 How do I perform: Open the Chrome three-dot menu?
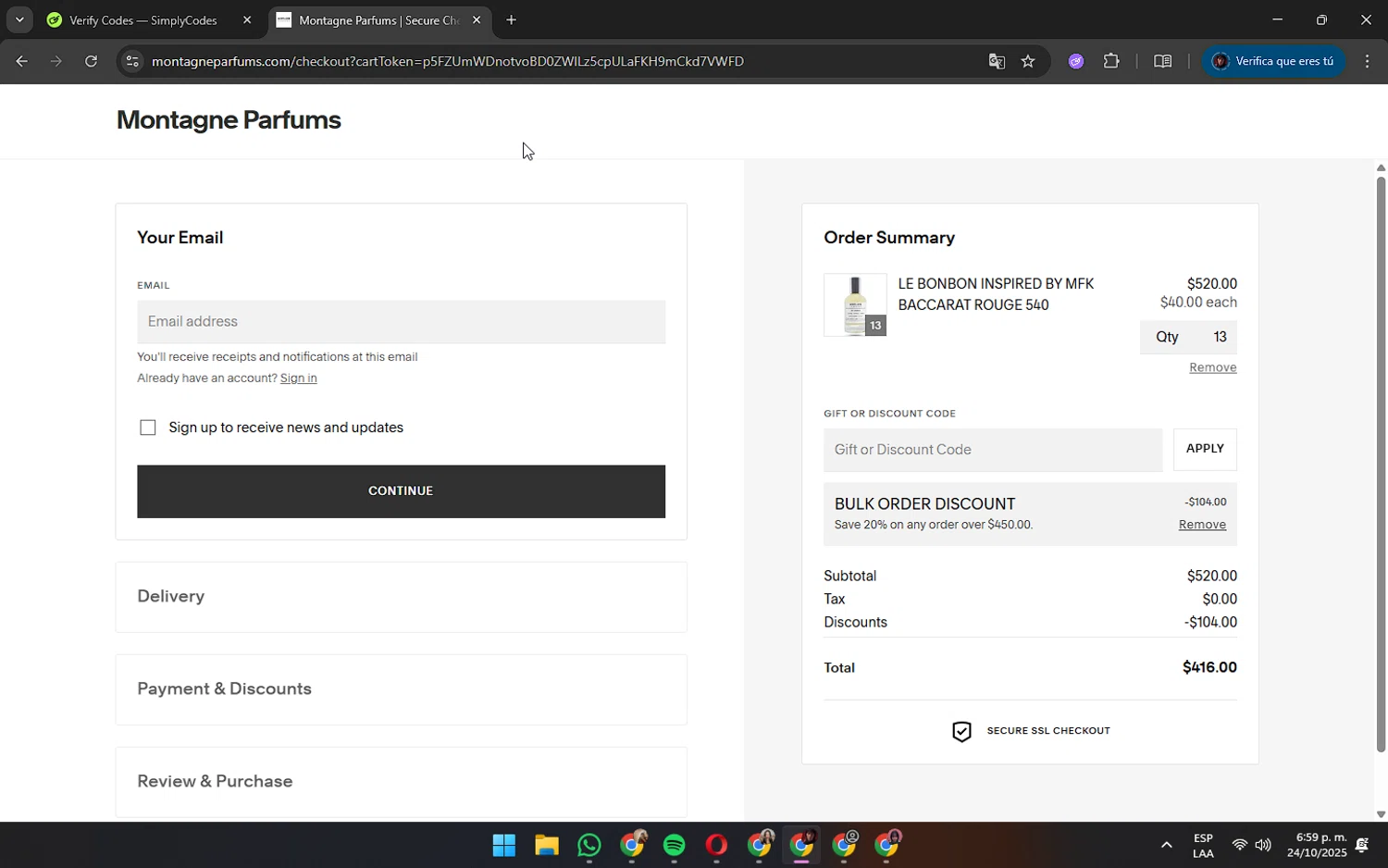(1367, 61)
